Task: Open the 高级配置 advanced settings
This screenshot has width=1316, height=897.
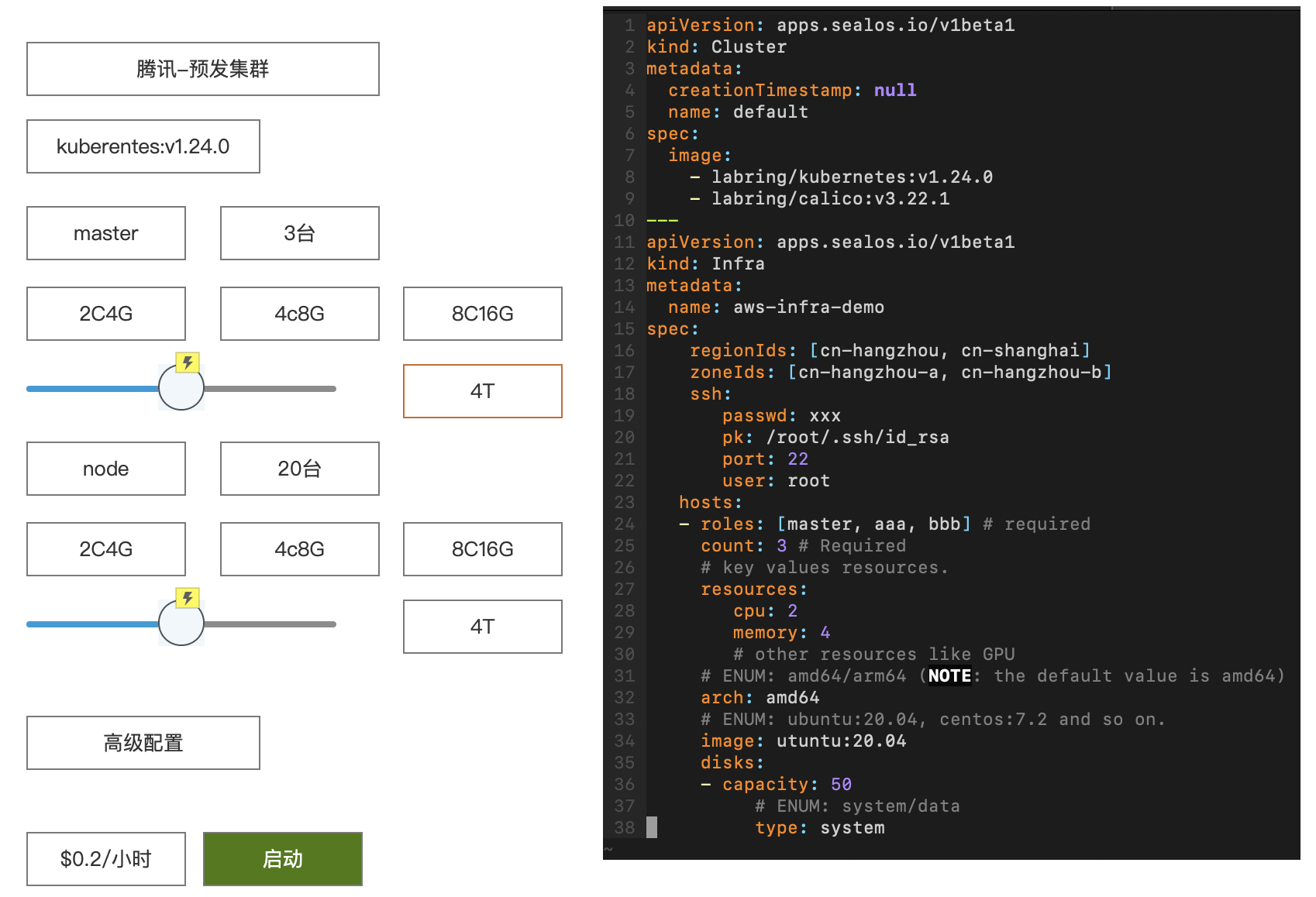Action: point(143,742)
